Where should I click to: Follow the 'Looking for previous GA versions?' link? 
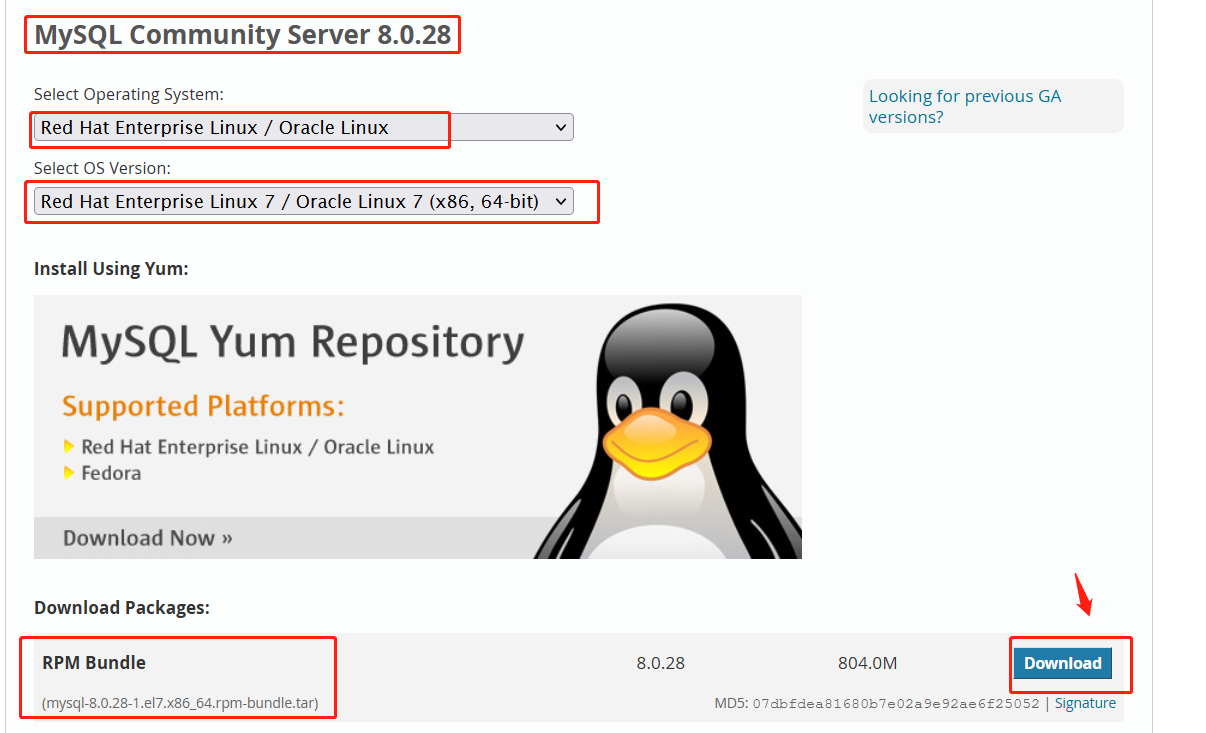(965, 106)
